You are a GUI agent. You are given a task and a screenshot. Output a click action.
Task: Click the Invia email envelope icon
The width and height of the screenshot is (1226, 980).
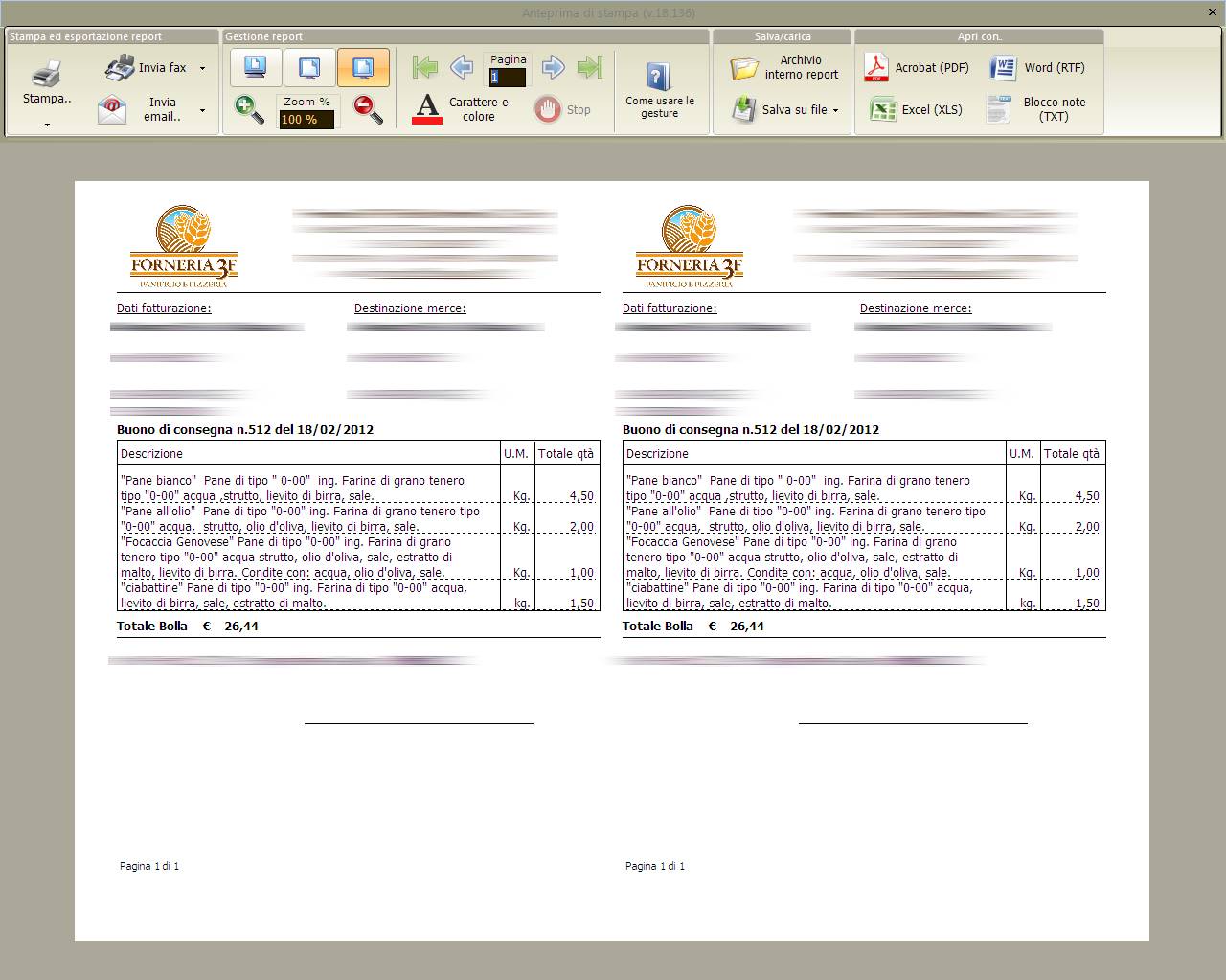coord(113,109)
